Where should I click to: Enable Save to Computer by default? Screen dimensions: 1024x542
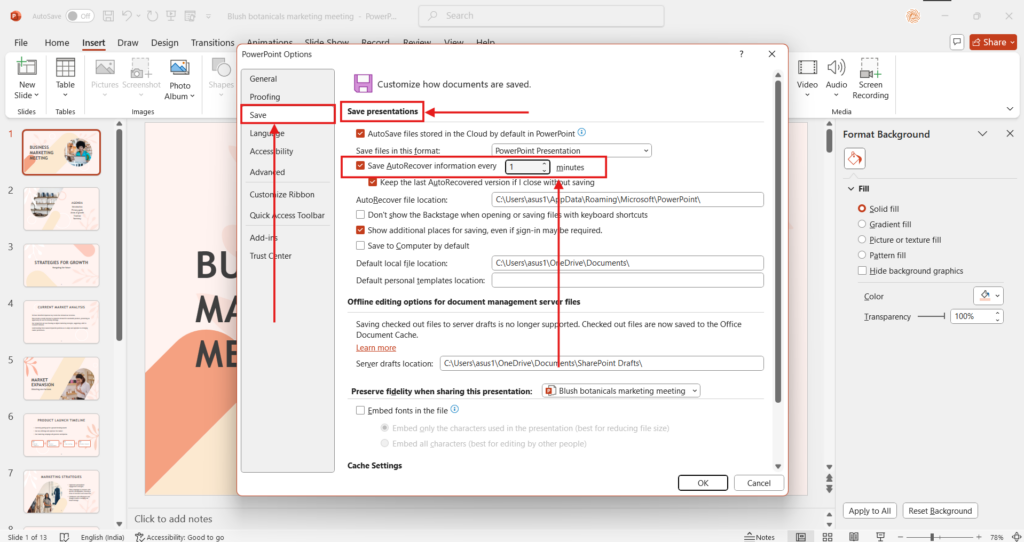361,245
